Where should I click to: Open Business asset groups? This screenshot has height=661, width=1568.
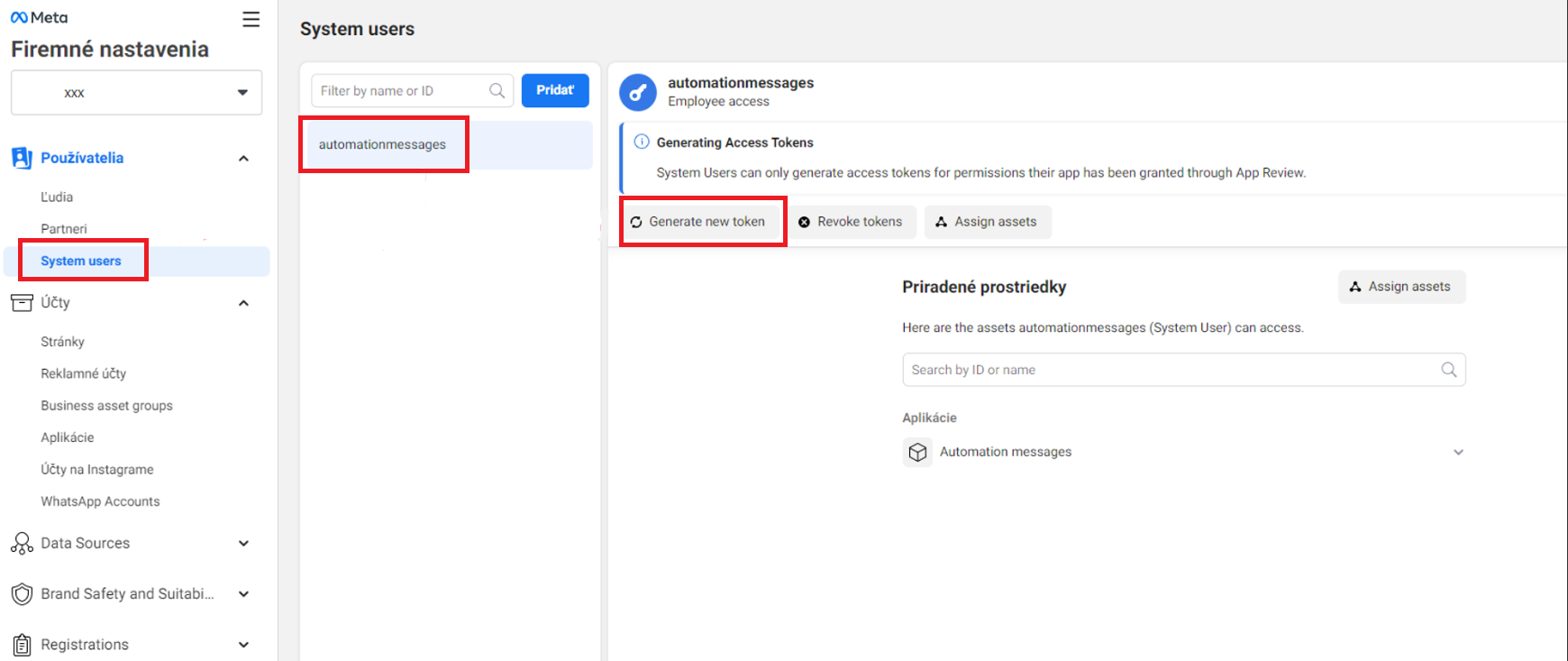point(106,406)
